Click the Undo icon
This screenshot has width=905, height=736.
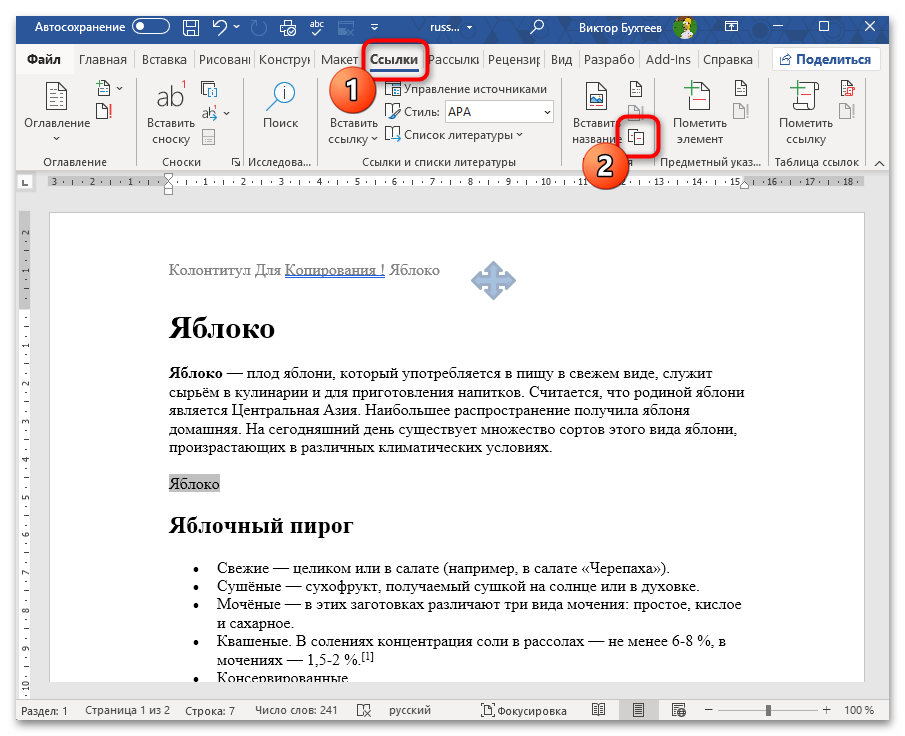[x=219, y=27]
